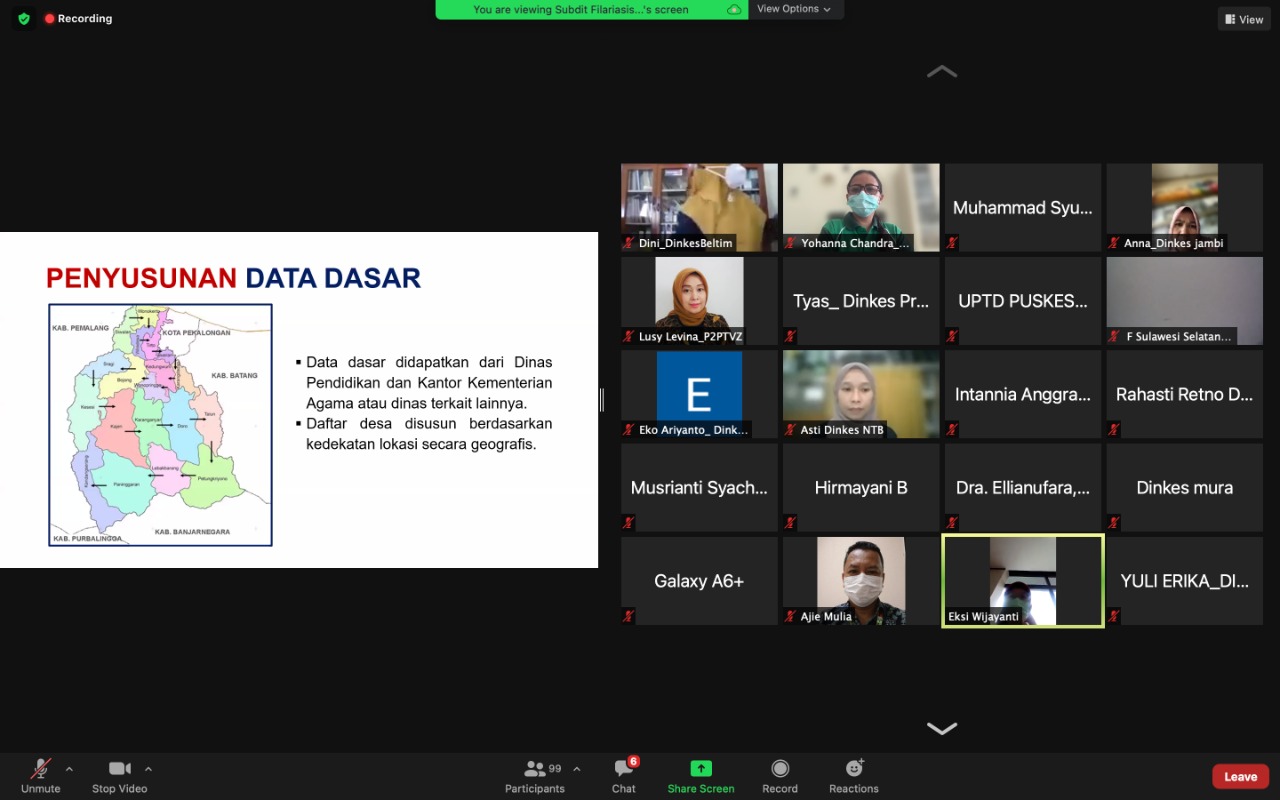Screen dimensions: 1280x800
Task: Leave the meeting
Action: click(1240, 777)
